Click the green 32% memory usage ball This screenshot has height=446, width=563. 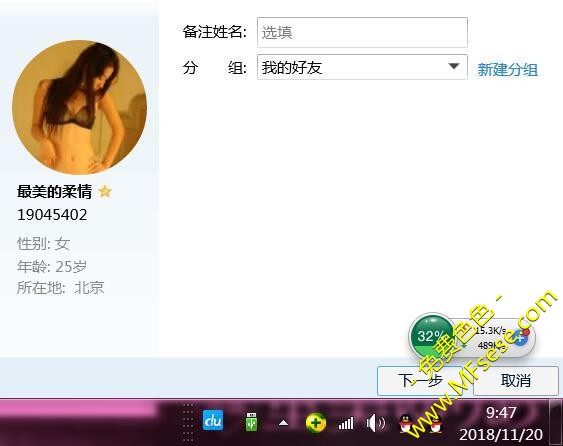click(432, 336)
